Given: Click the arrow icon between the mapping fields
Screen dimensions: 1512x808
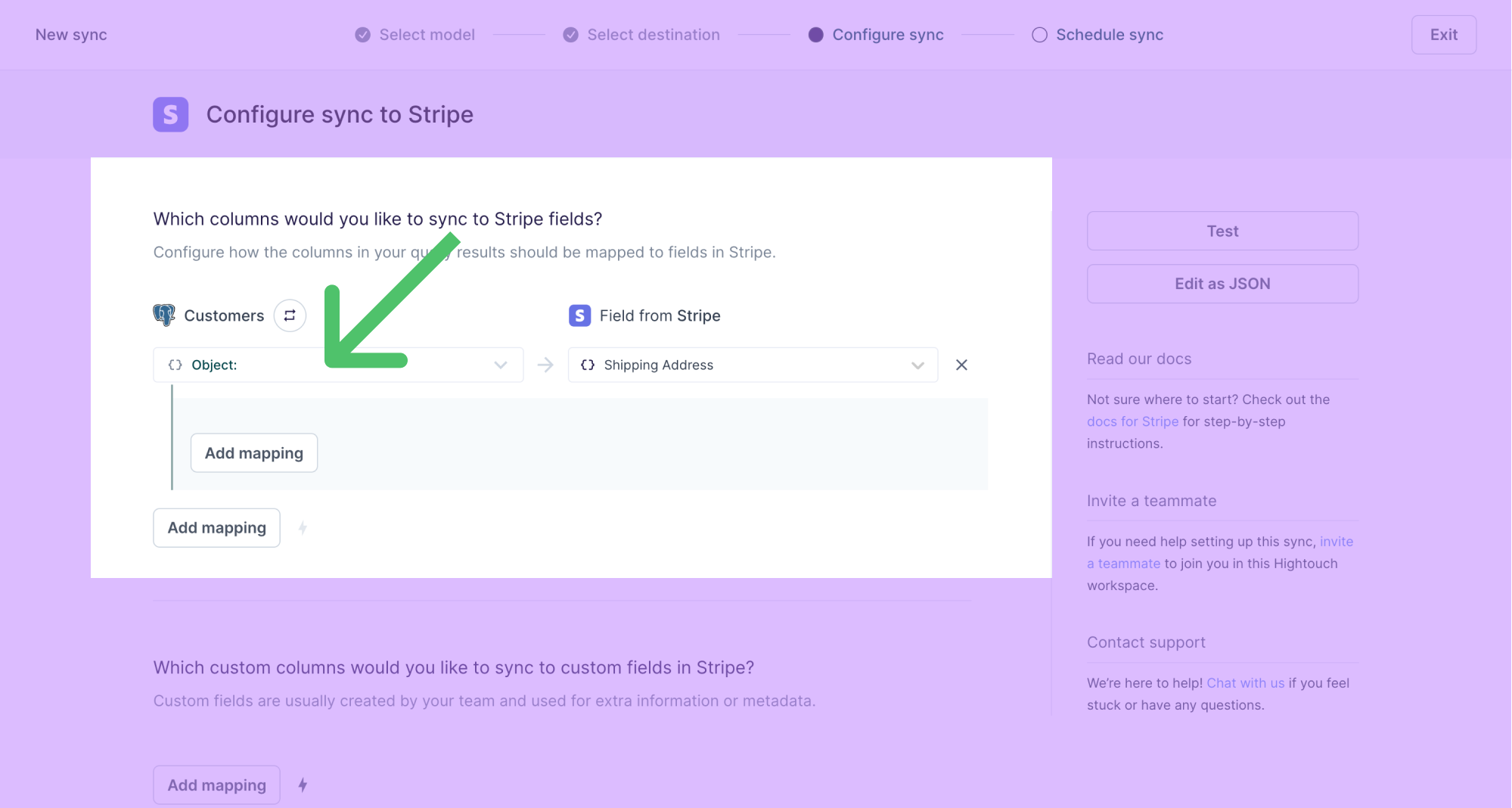Looking at the screenshot, I should click(x=545, y=365).
